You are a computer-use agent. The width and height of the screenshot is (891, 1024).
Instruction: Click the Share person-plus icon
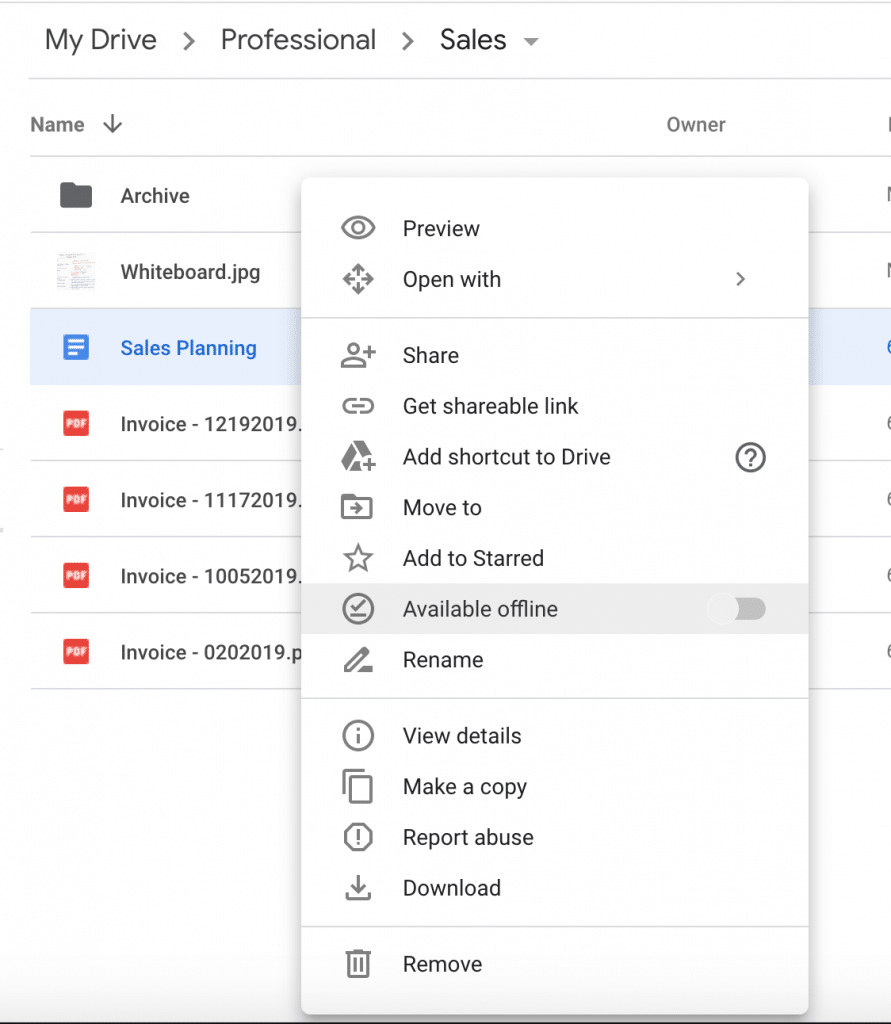[x=357, y=356]
